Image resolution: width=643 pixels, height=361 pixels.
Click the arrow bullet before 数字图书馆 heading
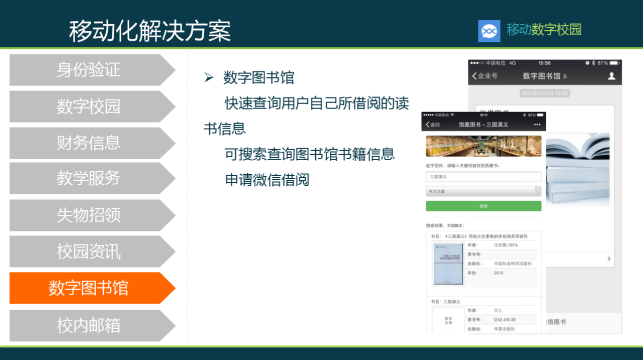[209, 77]
